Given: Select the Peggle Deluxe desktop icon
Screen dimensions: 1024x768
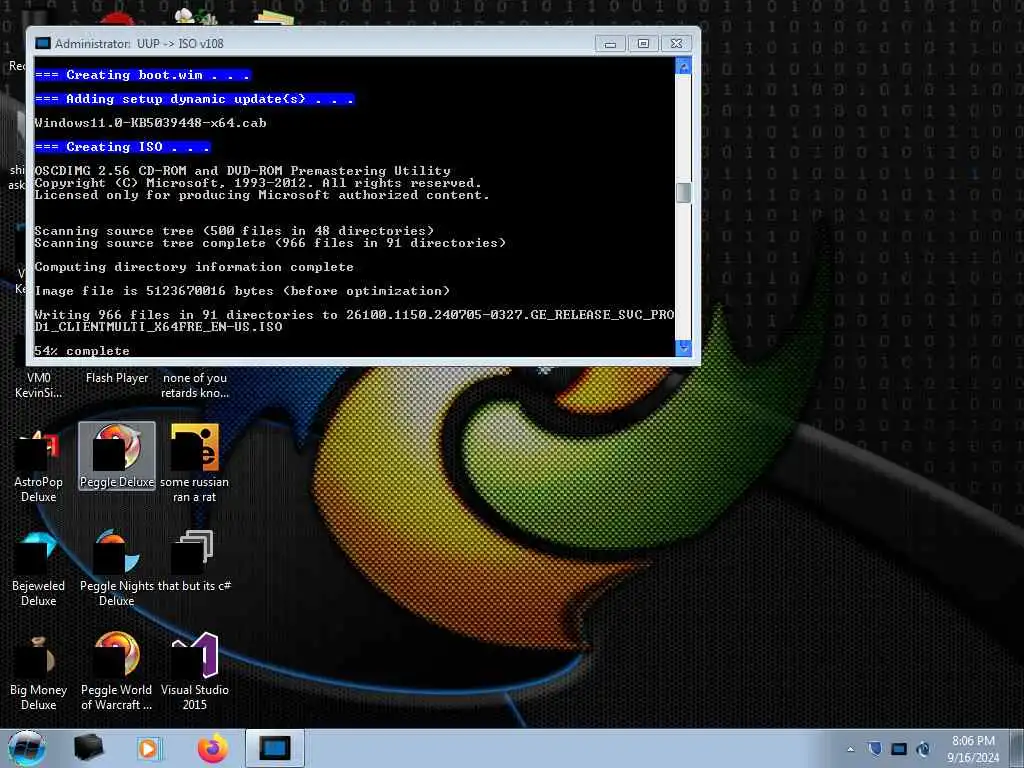Looking at the screenshot, I should pos(117,456).
